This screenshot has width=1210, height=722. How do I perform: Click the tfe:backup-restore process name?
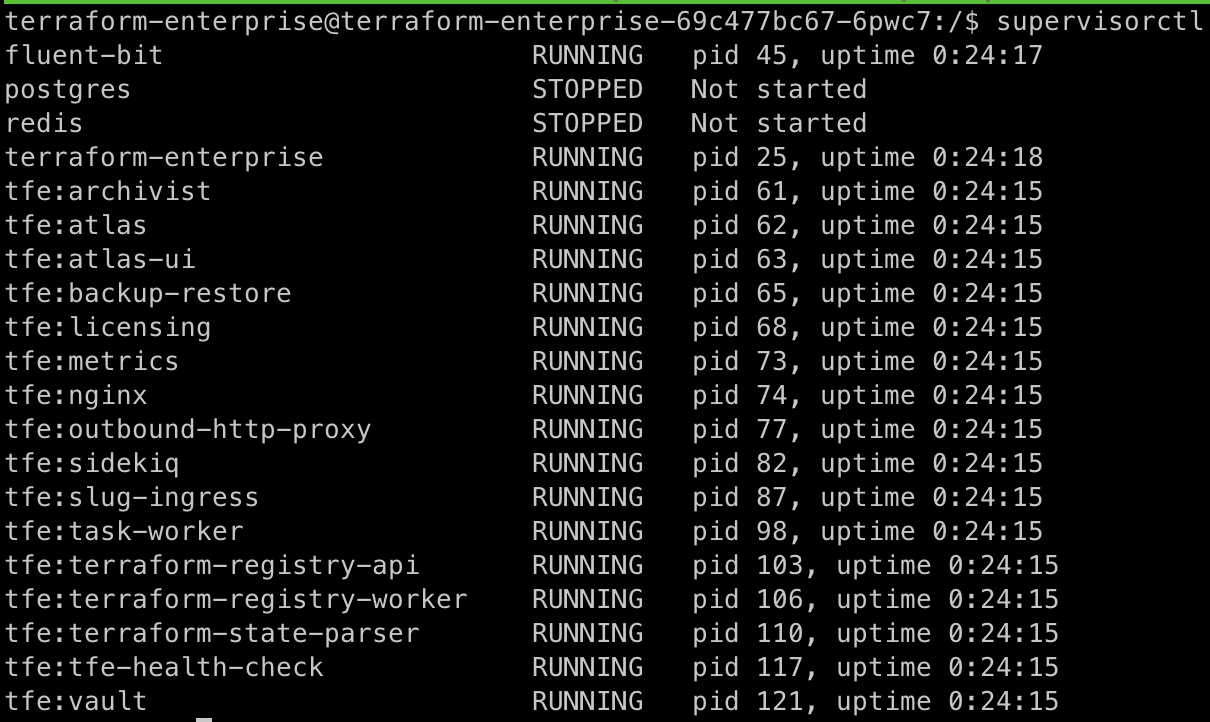coord(148,293)
